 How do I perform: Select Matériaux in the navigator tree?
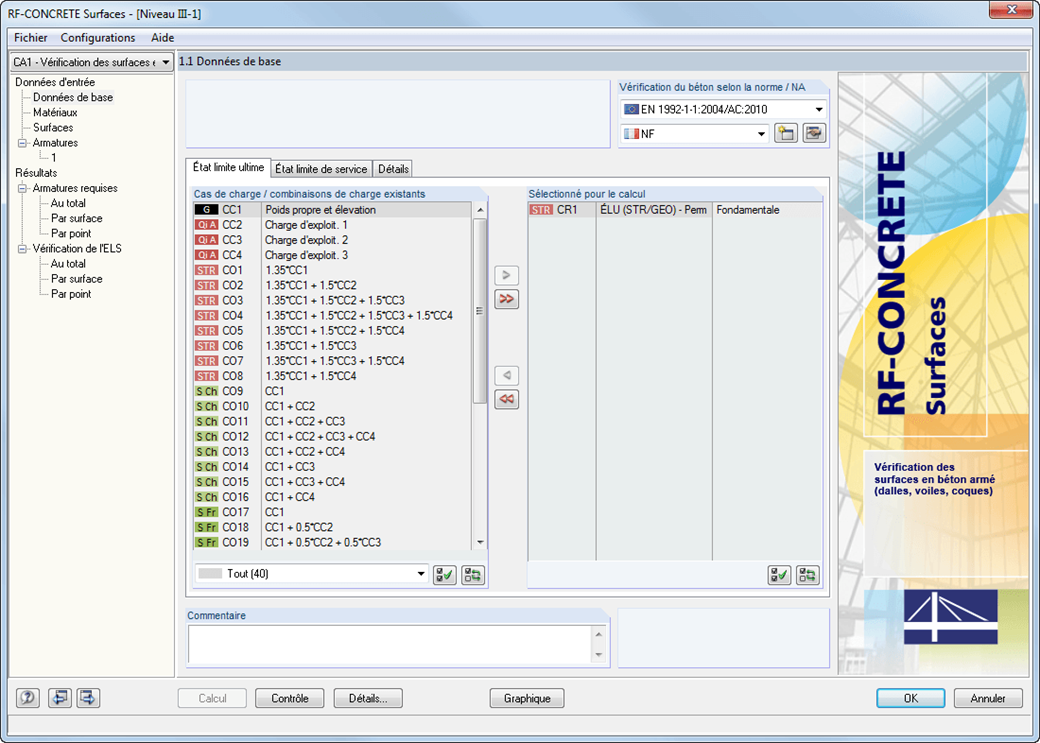(55, 113)
